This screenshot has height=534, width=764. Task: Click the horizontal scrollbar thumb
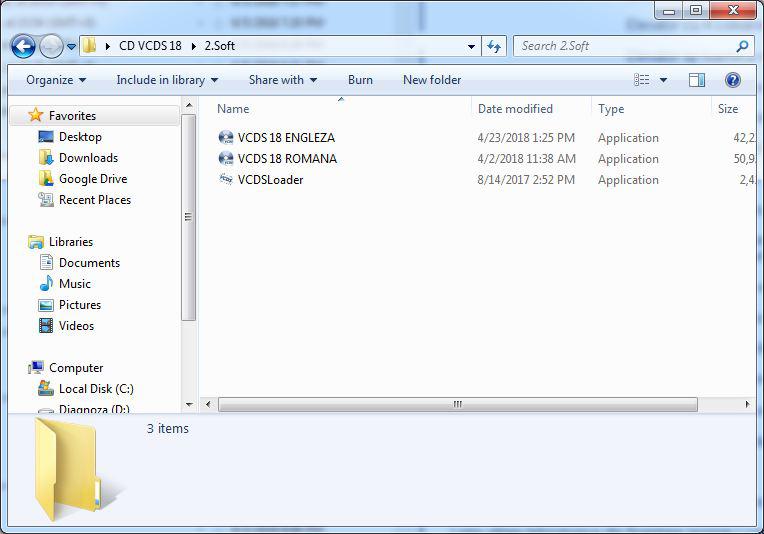coord(458,404)
